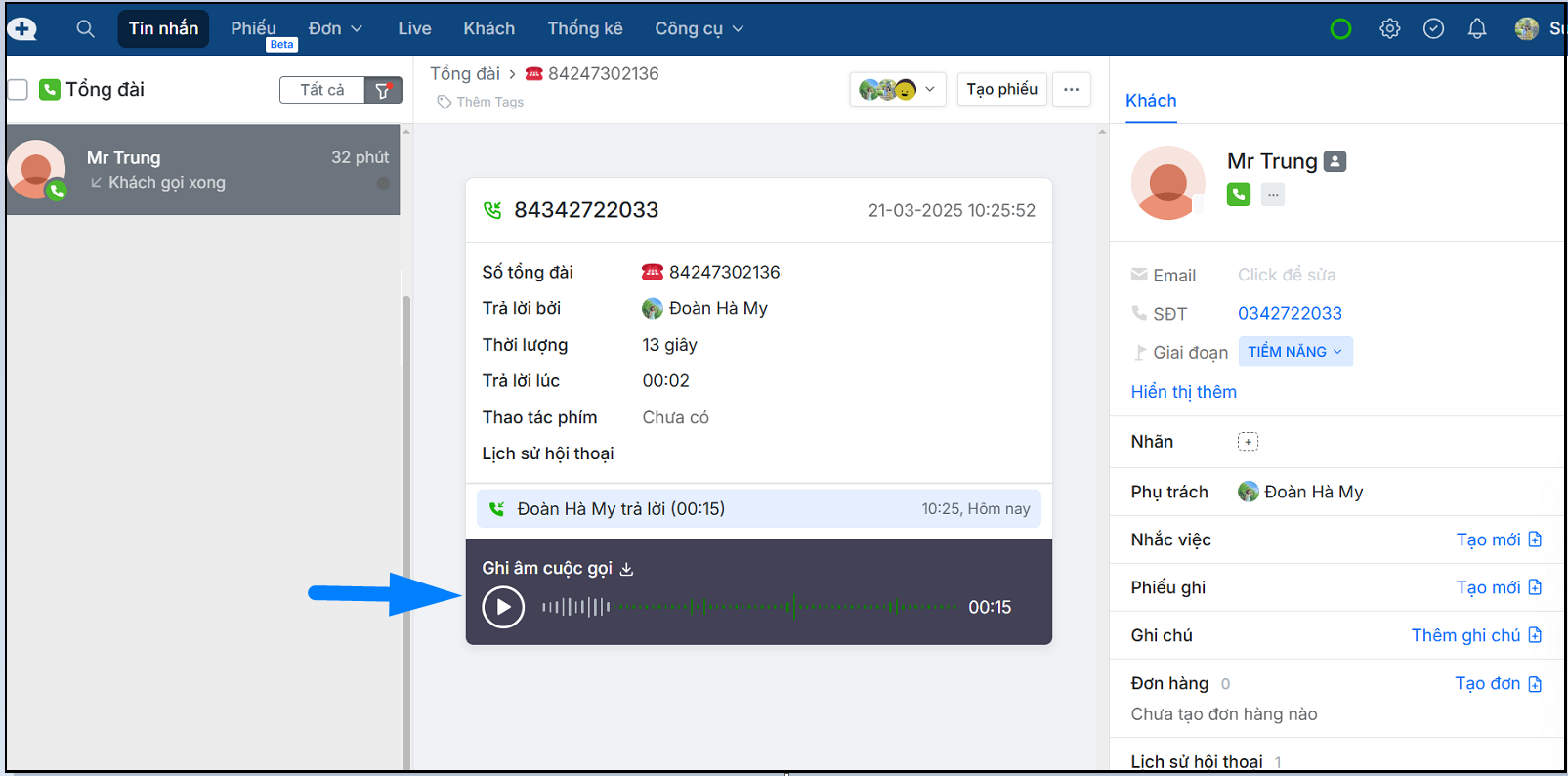
Task: Play the call recording
Action: click(x=503, y=607)
